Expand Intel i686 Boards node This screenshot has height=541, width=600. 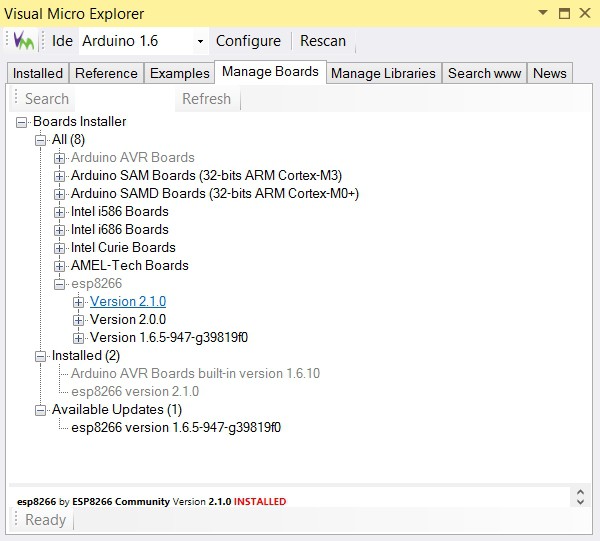click(x=59, y=230)
